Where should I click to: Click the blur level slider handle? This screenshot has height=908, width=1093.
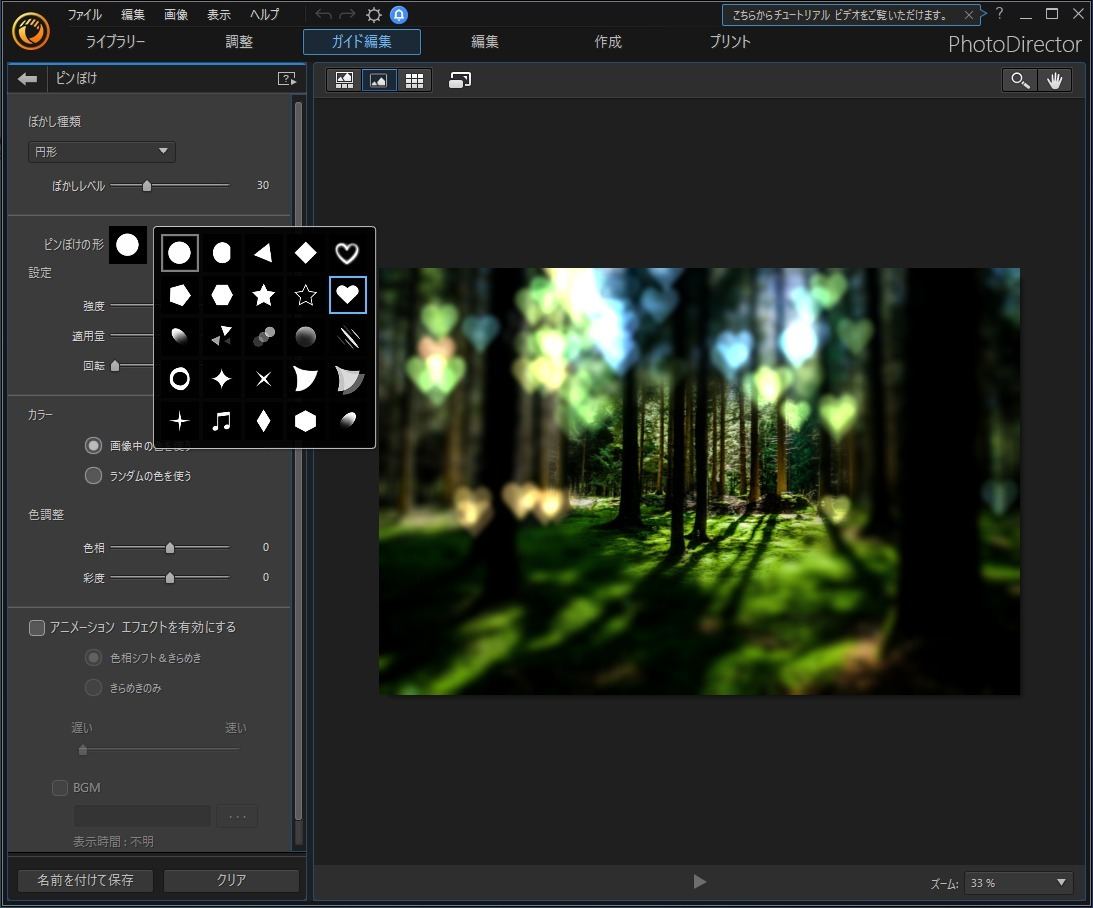pos(146,185)
